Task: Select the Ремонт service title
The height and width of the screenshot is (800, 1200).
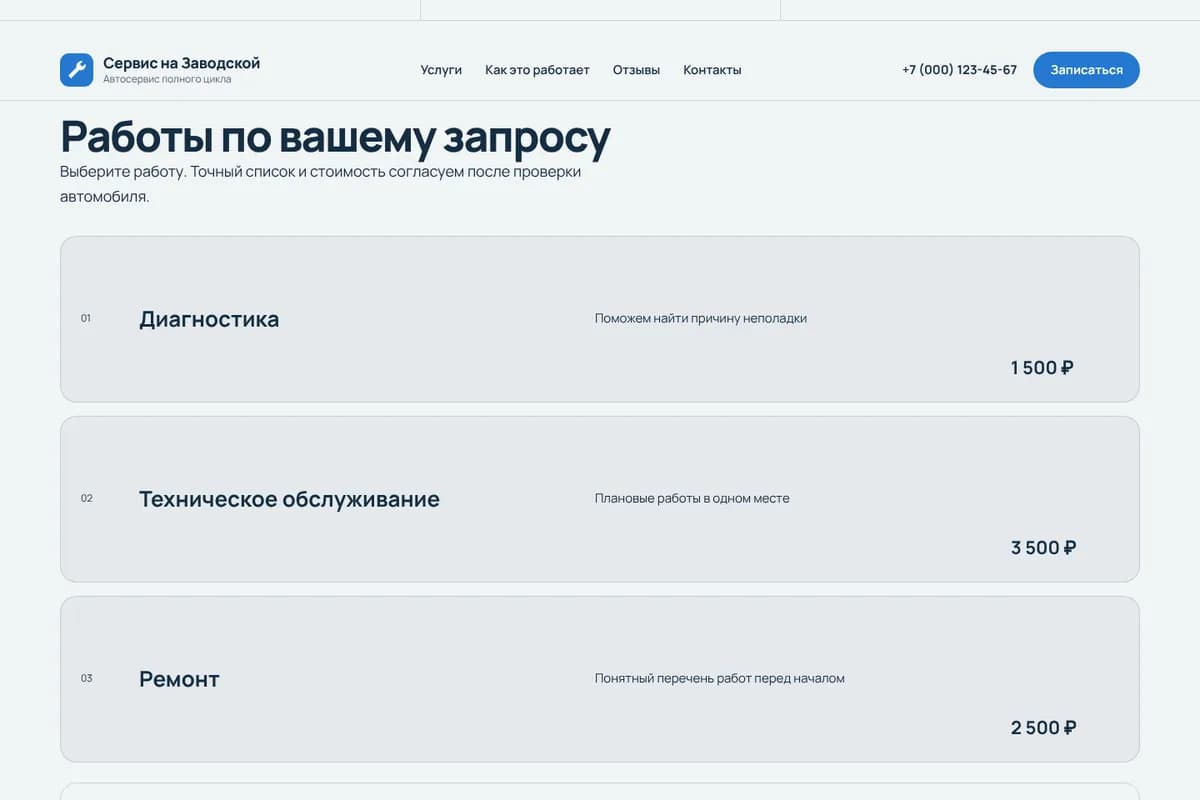Action: click(x=179, y=679)
